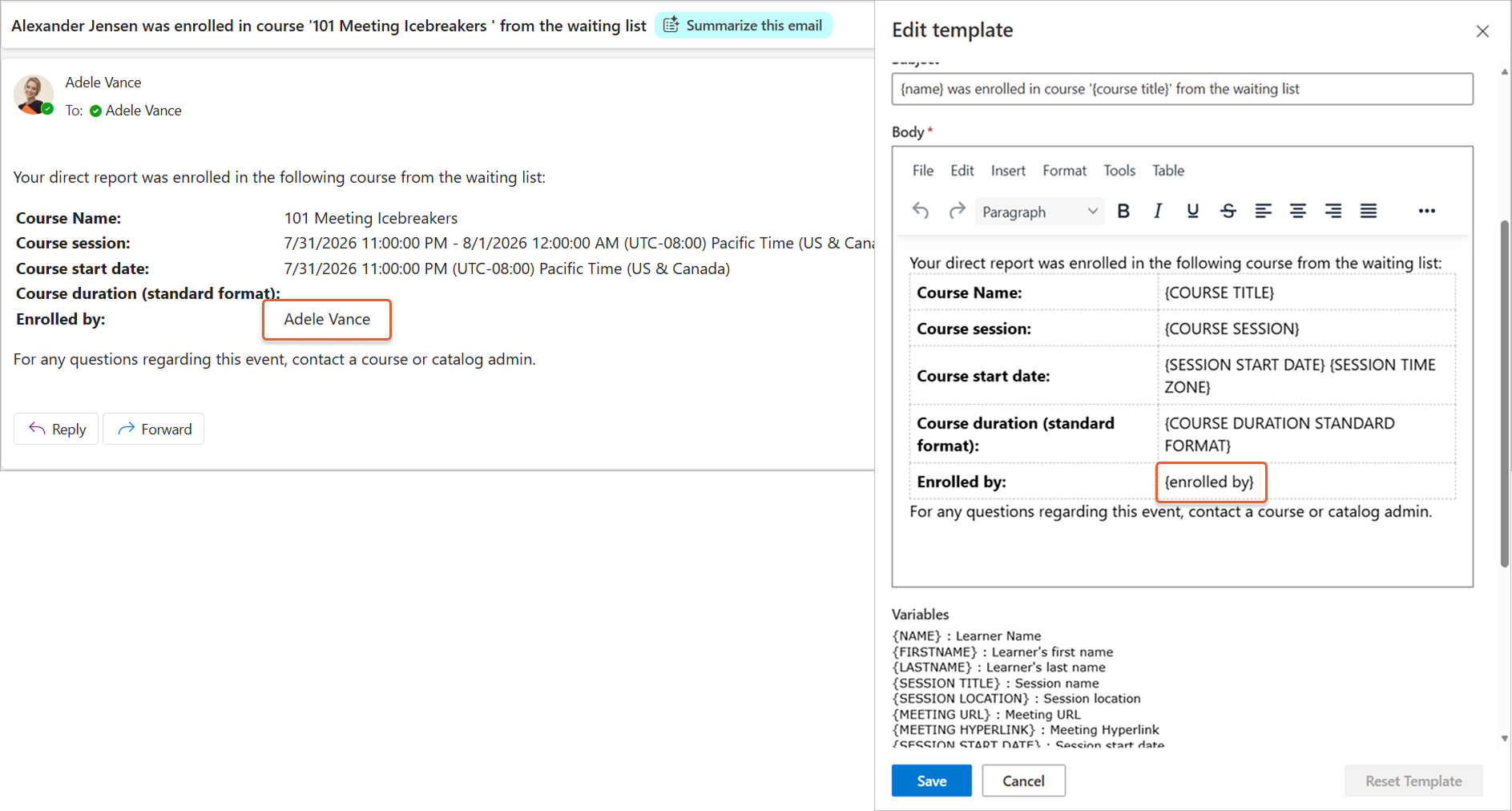Open the File menu in editor
This screenshot has height=811, width=1512.
click(x=923, y=171)
